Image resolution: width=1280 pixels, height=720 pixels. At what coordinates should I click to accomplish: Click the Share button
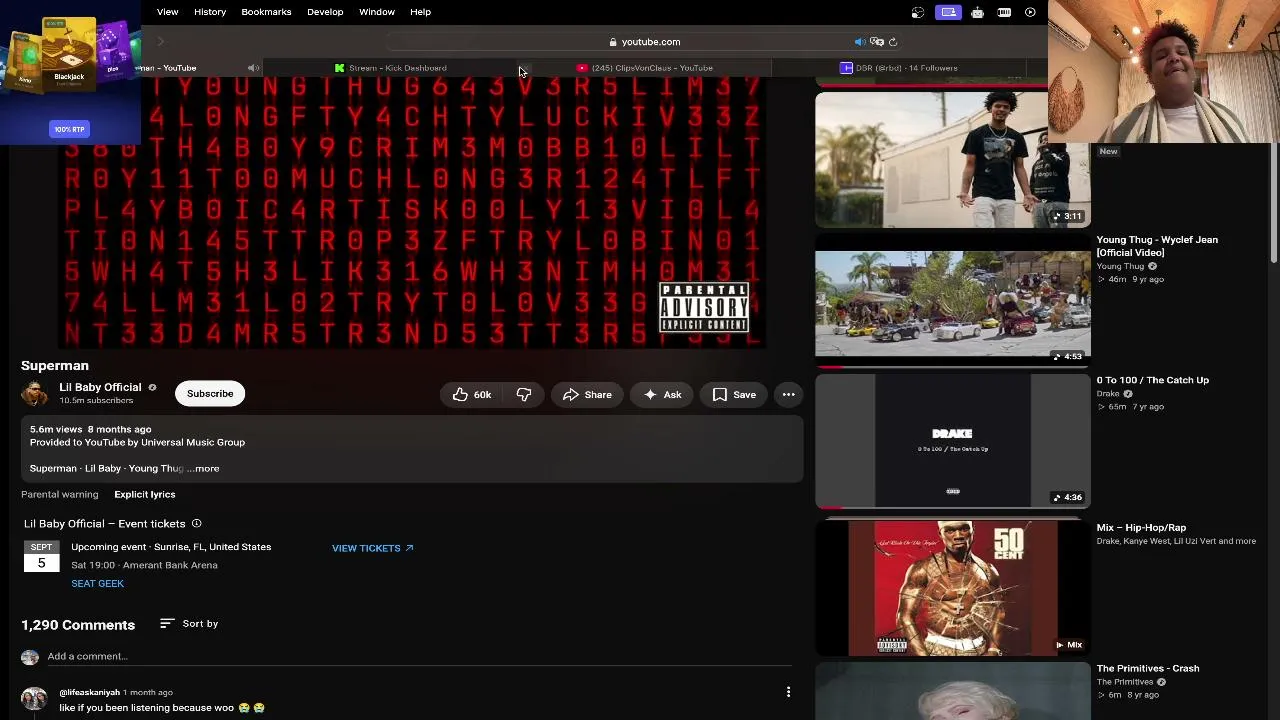(587, 395)
